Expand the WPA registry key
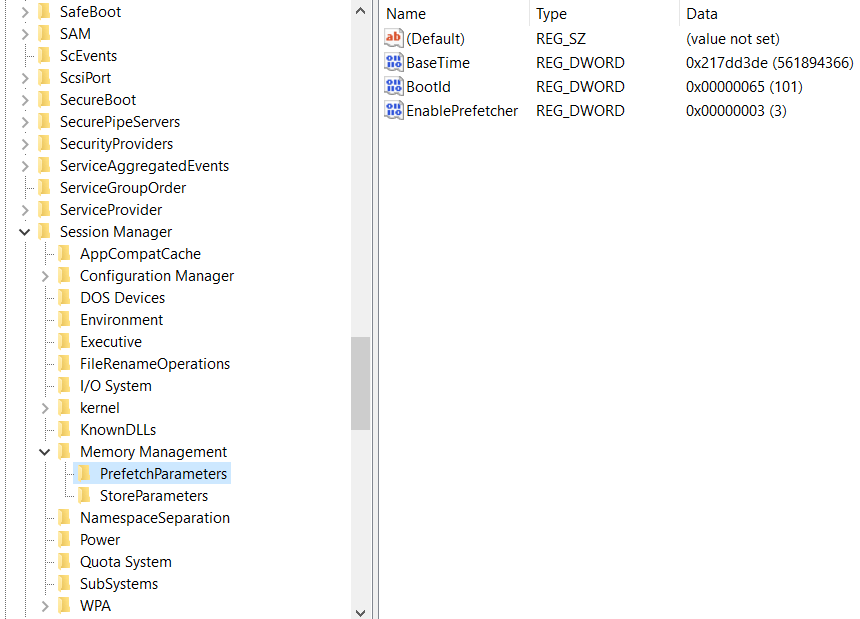Image resolution: width=860 pixels, height=619 pixels. pyautogui.click(x=45, y=606)
